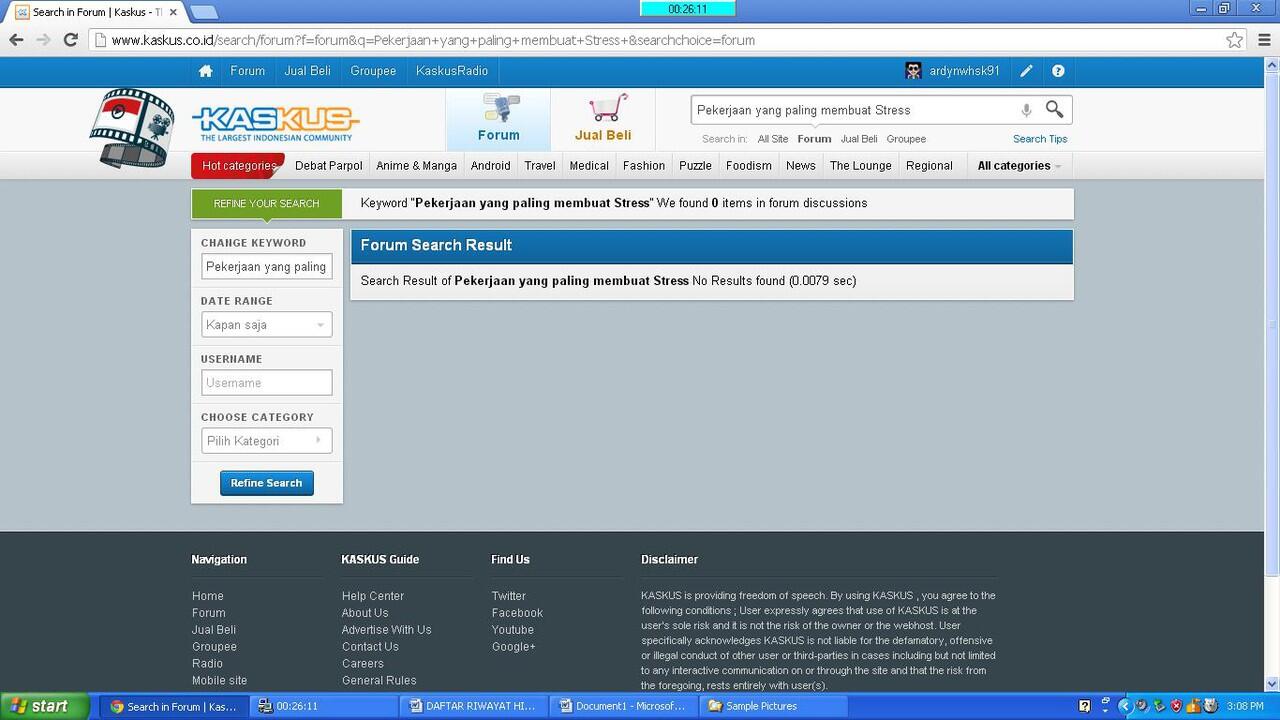This screenshot has height=720, width=1280.
Task: Open the help question mark icon
Action: [1058, 71]
